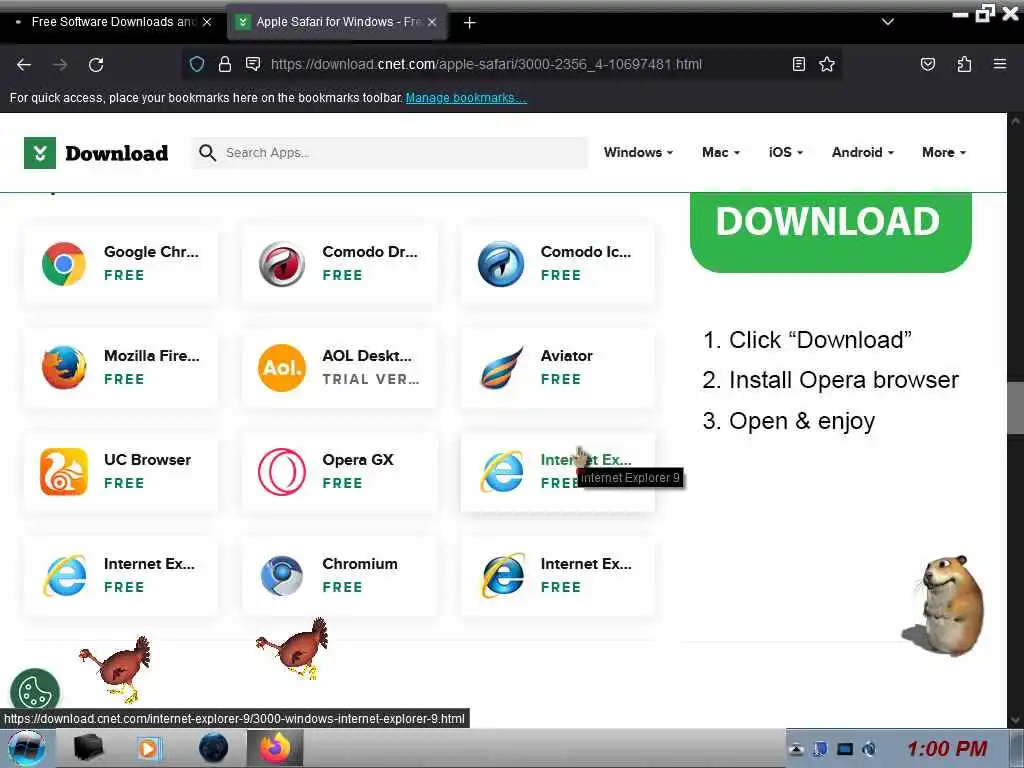Click the green DOWNLOAD button
The width and height of the screenshot is (1024, 768).
[x=830, y=232]
